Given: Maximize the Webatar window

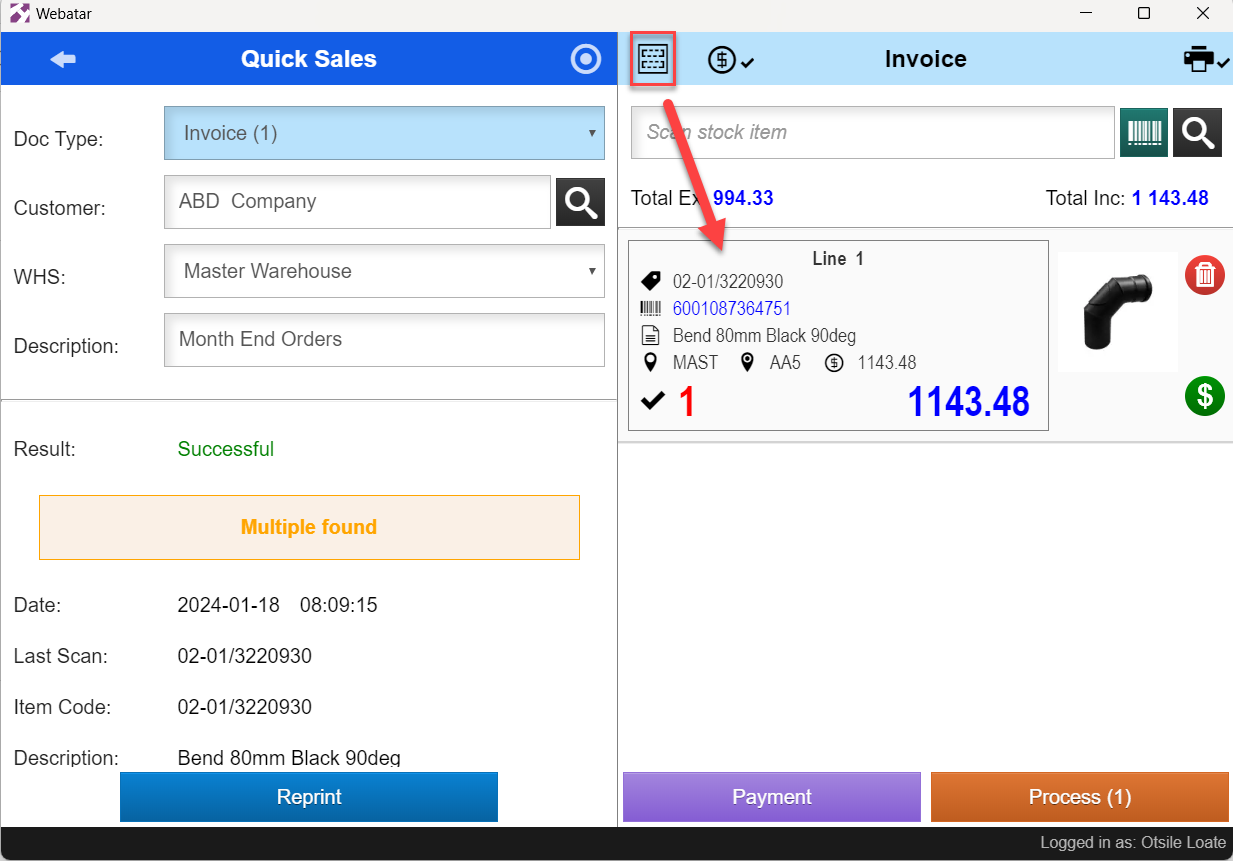Looking at the screenshot, I should tap(1144, 14).
